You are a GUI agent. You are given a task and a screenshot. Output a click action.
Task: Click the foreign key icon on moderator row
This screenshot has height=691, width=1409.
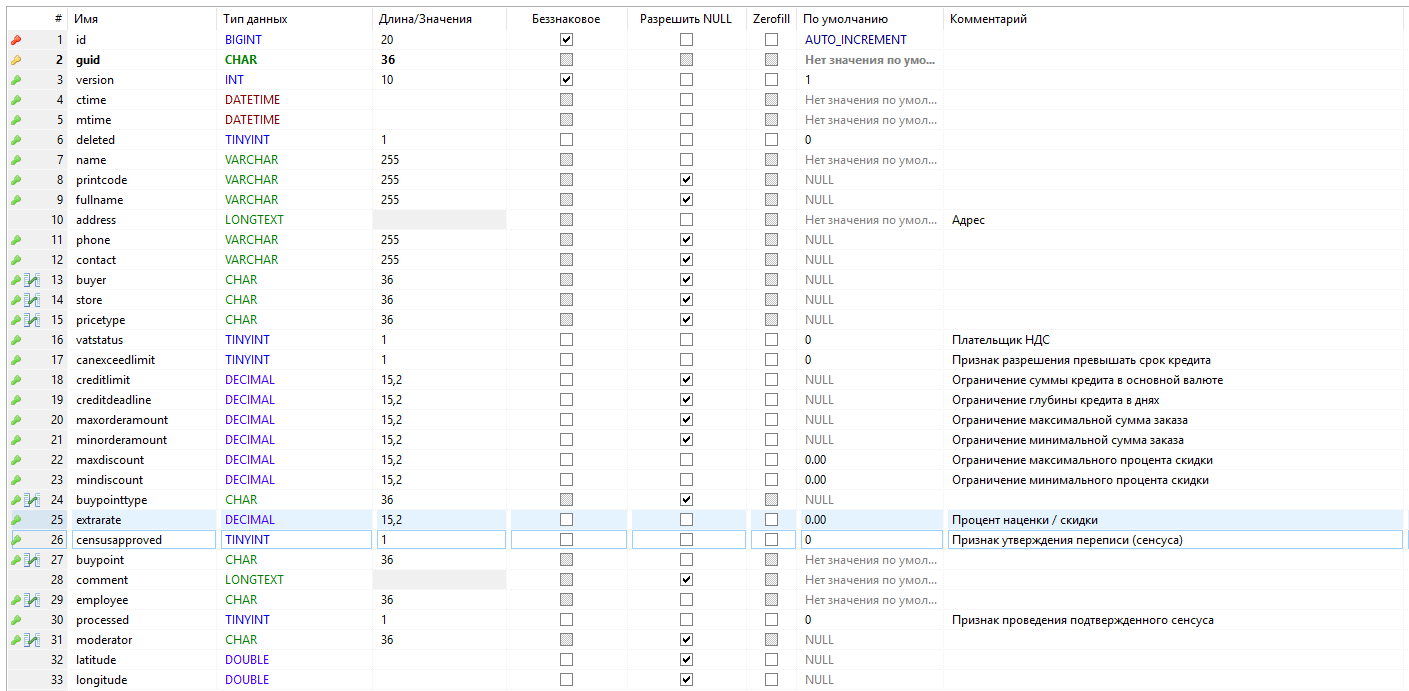pyautogui.click(x=33, y=640)
